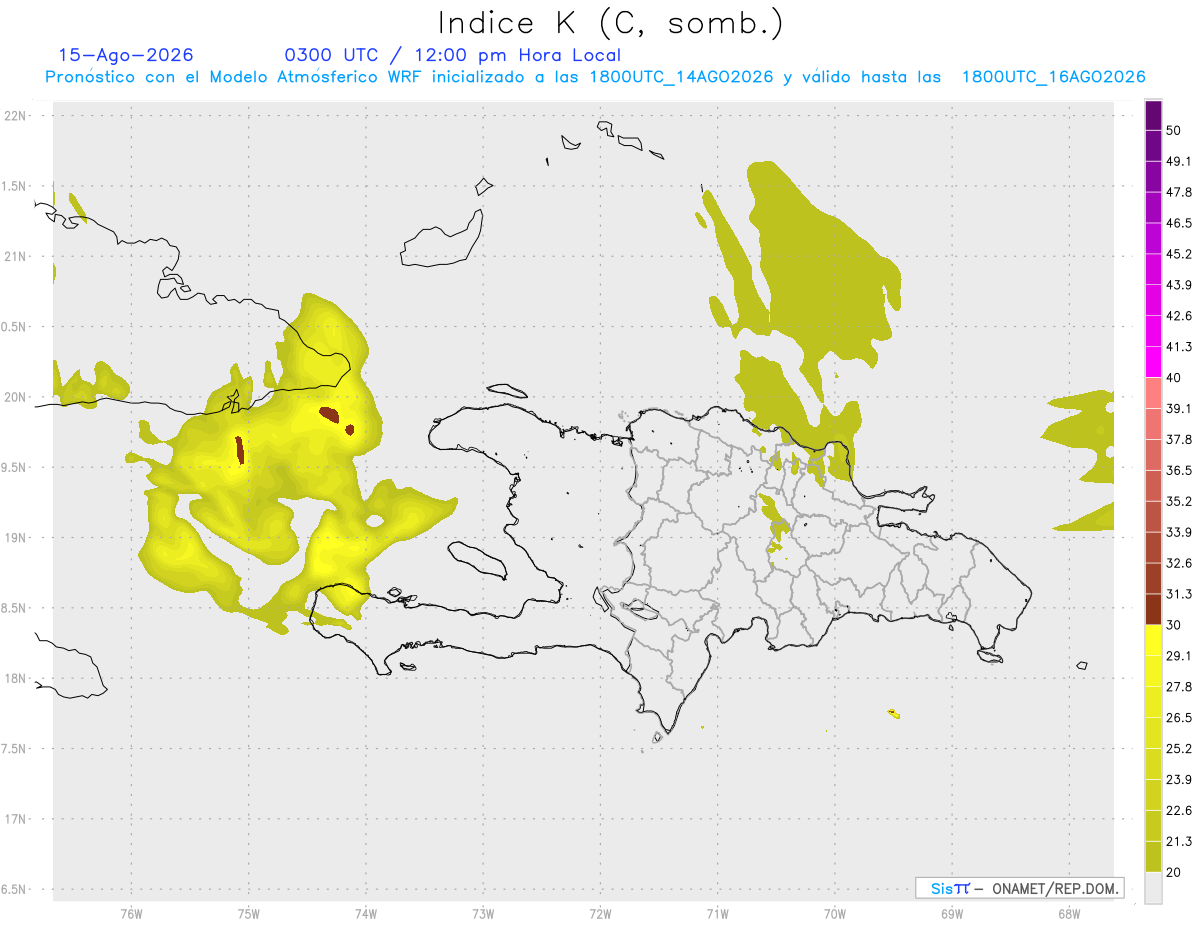
Task: Click the colorbar value "32.6"
Action: (x=1179, y=563)
